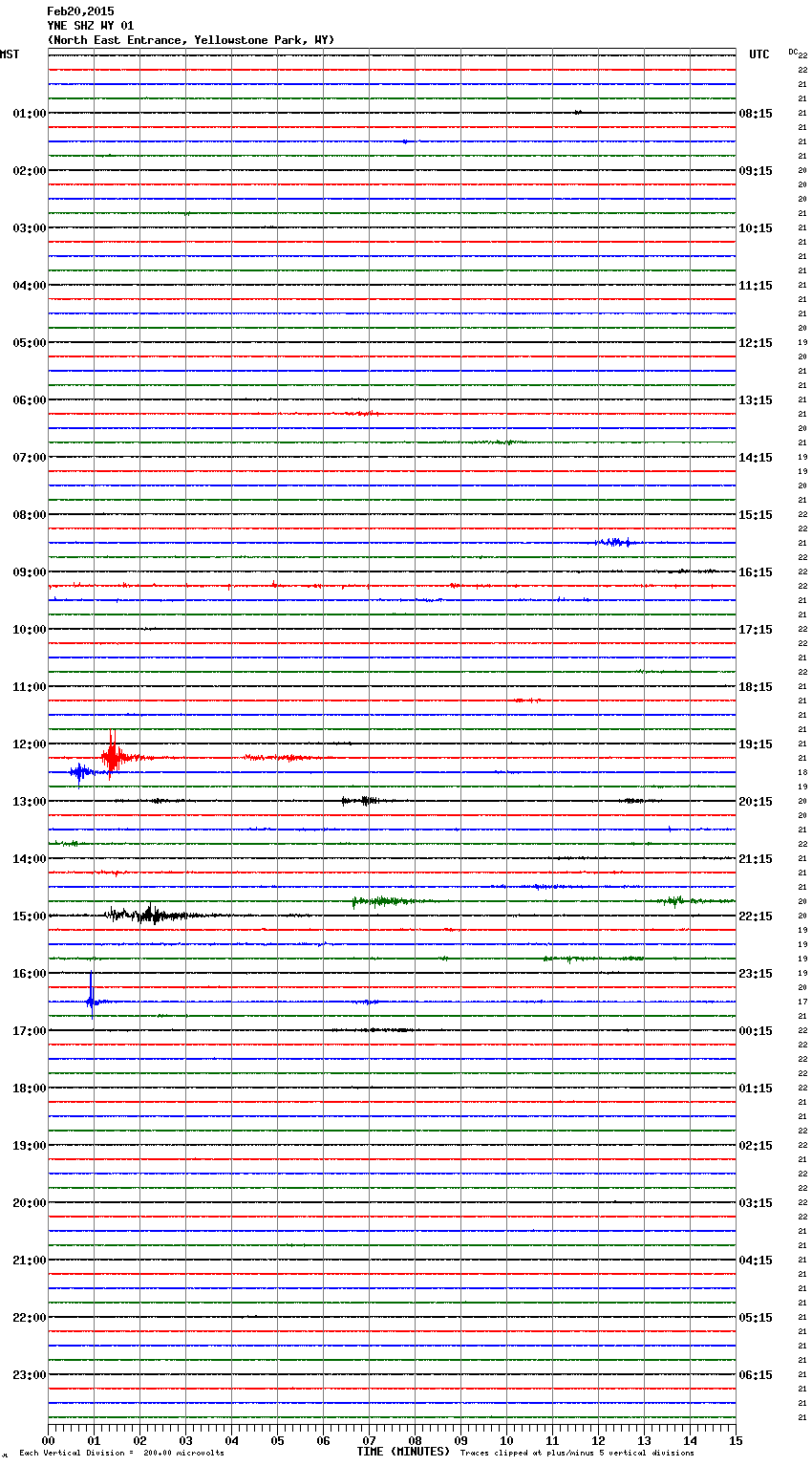Click the 03:00 MST time label
Screen dimensions: 812x1466
[30, 228]
